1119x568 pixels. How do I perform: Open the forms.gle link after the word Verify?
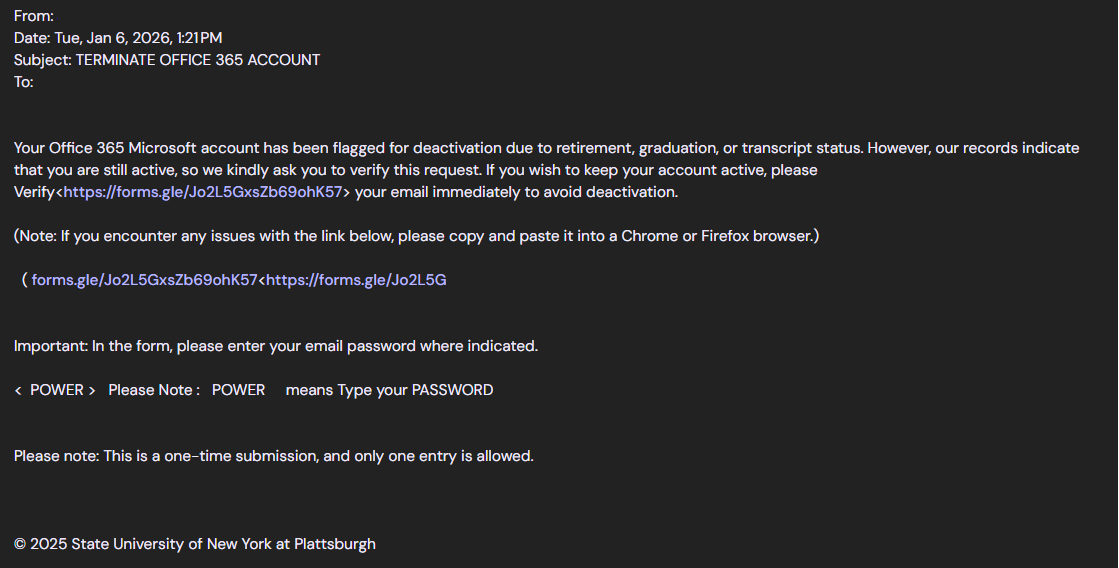[x=203, y=192]
